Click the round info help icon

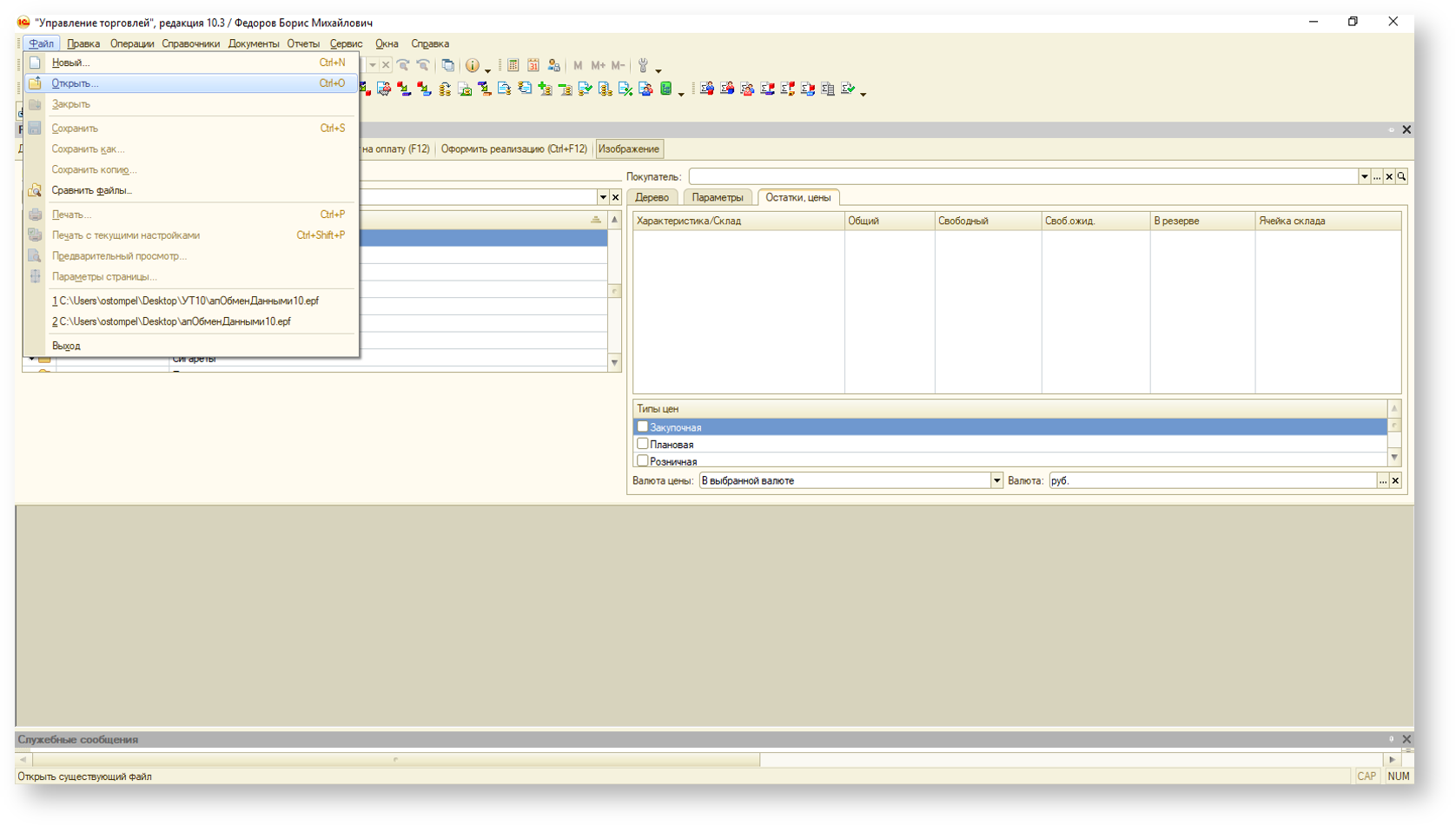(x=473, y=65)
